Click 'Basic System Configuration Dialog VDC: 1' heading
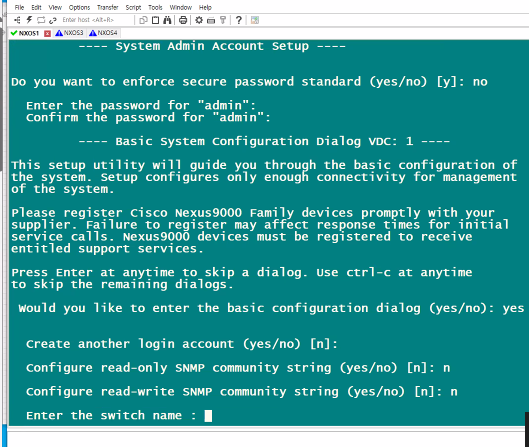 coord(264,141)
